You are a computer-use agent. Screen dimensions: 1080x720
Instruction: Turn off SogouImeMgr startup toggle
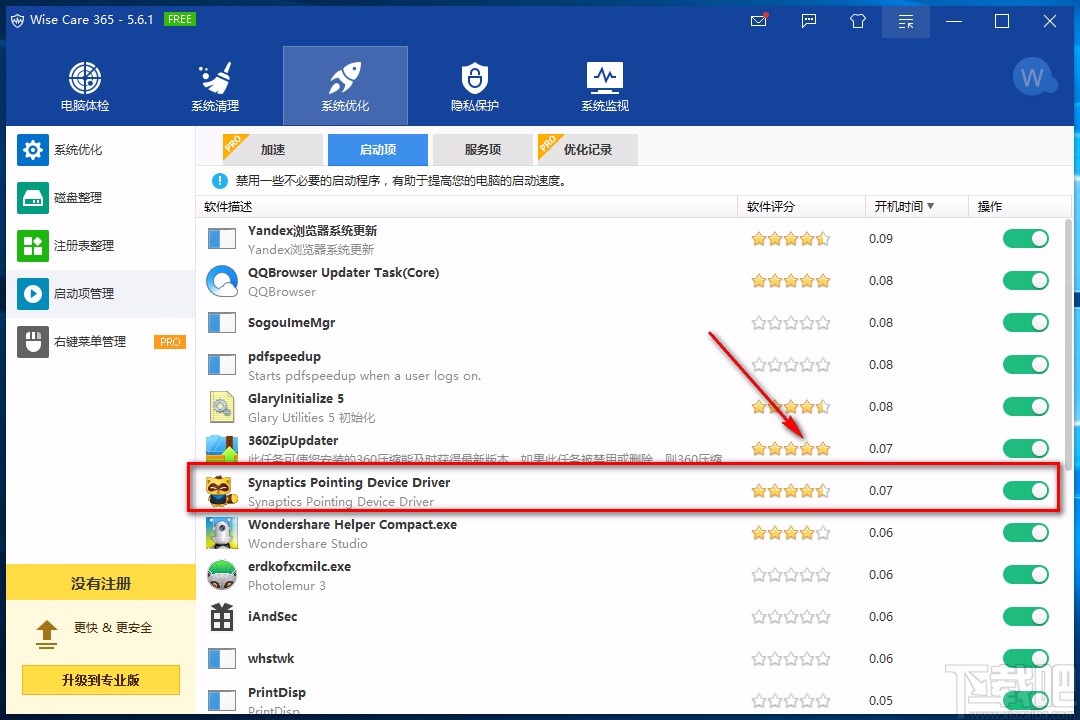click(x=1026, y=322)
